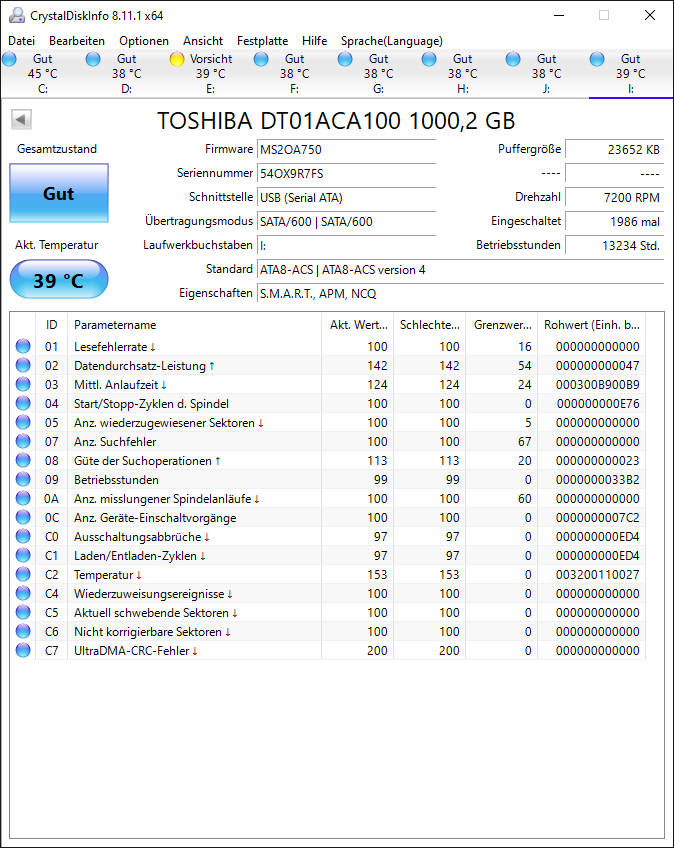Click the CrystalDiskInfo title bar app icon
Viewport: 674px width, 848px height.
(x=17, y=15)
